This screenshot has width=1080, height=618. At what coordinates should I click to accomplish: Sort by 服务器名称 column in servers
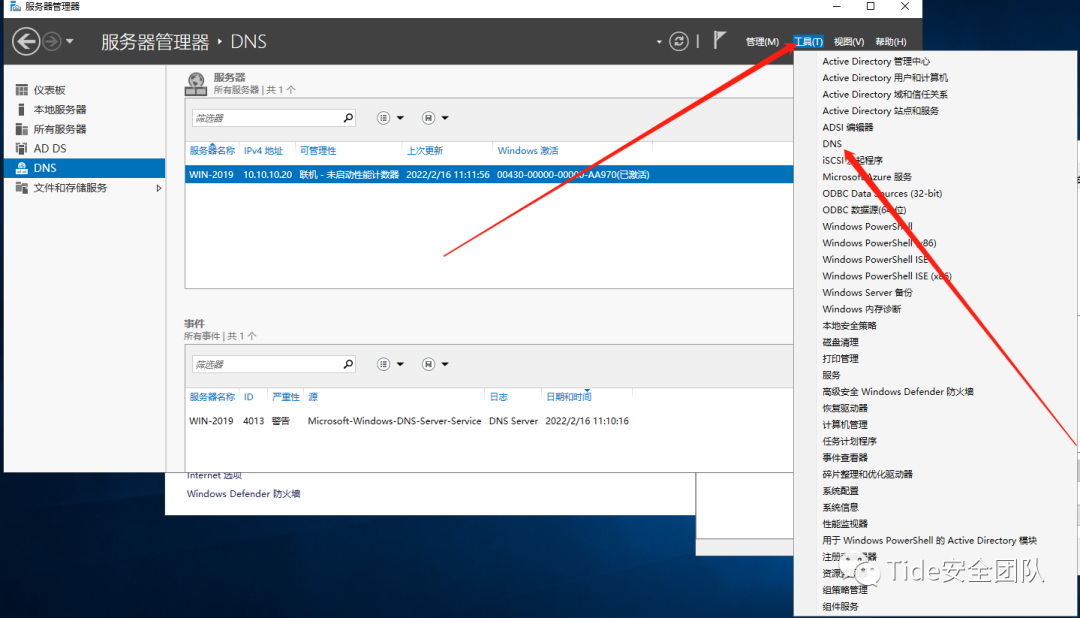click(x=212, y=151)
